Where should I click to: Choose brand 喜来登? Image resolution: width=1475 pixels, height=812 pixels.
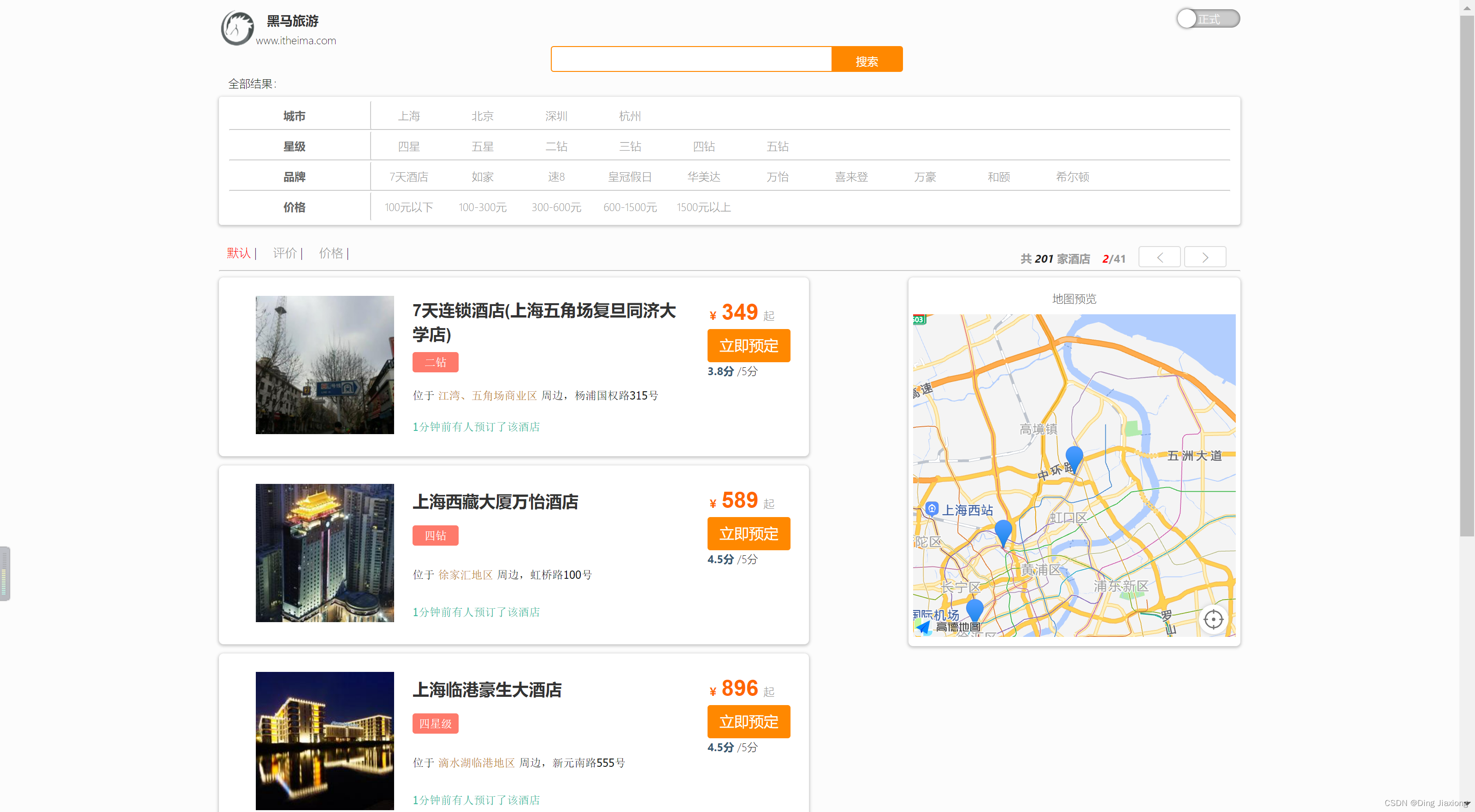pos(851,177)
